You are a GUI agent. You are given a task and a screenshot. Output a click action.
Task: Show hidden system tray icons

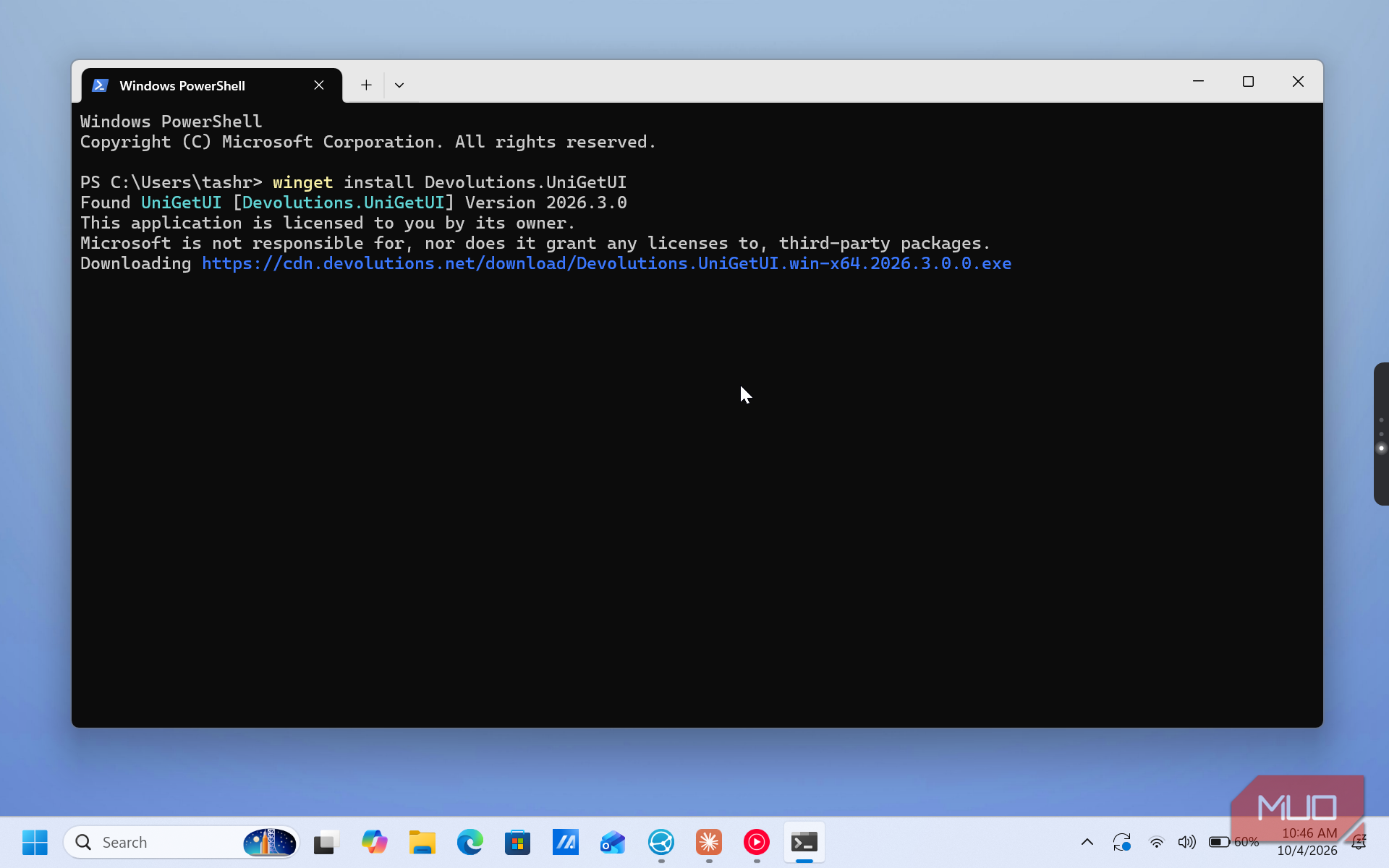click(1087, 842)
